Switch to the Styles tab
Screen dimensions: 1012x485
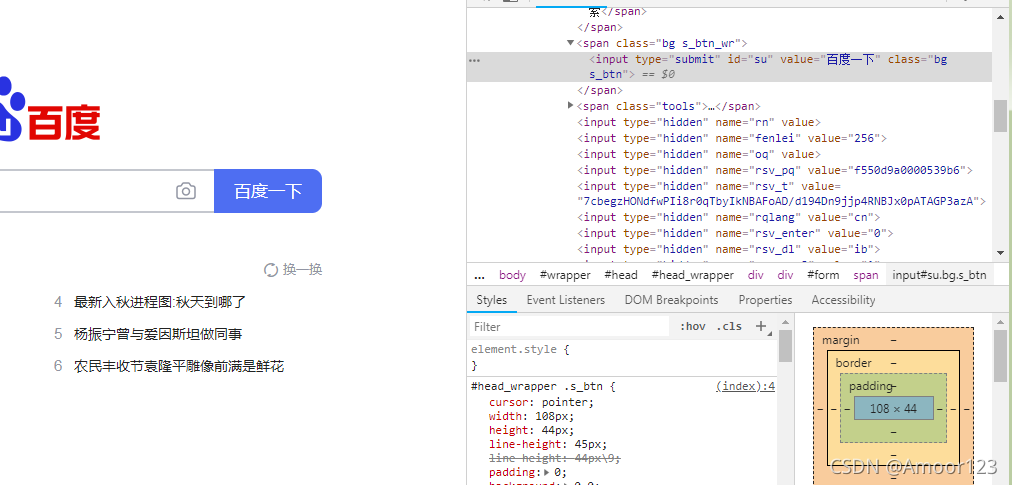492,300
